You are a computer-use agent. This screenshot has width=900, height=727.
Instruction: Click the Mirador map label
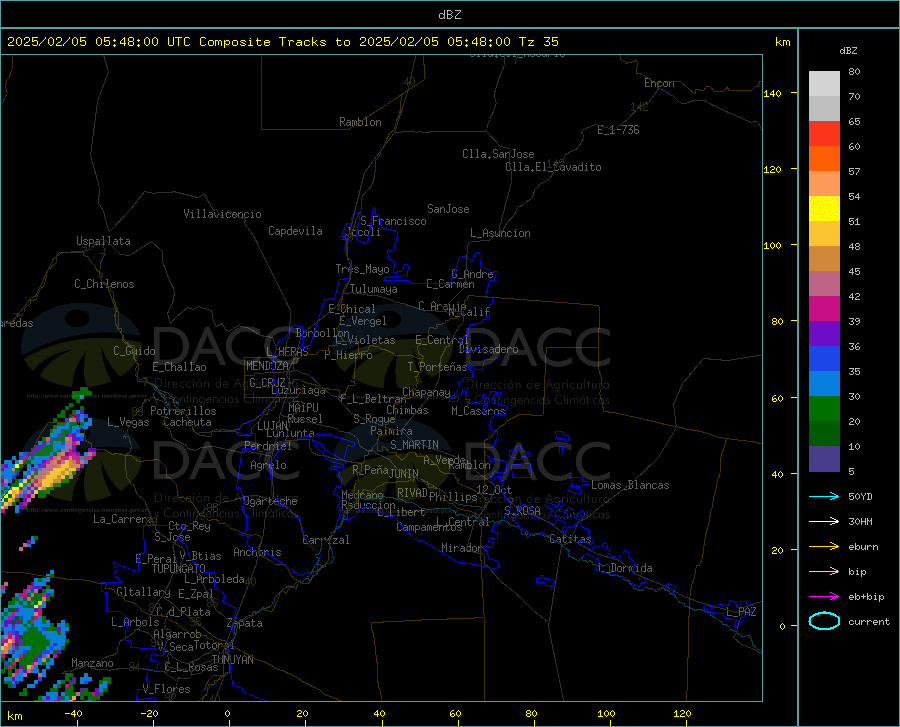[x=462, y=548]
